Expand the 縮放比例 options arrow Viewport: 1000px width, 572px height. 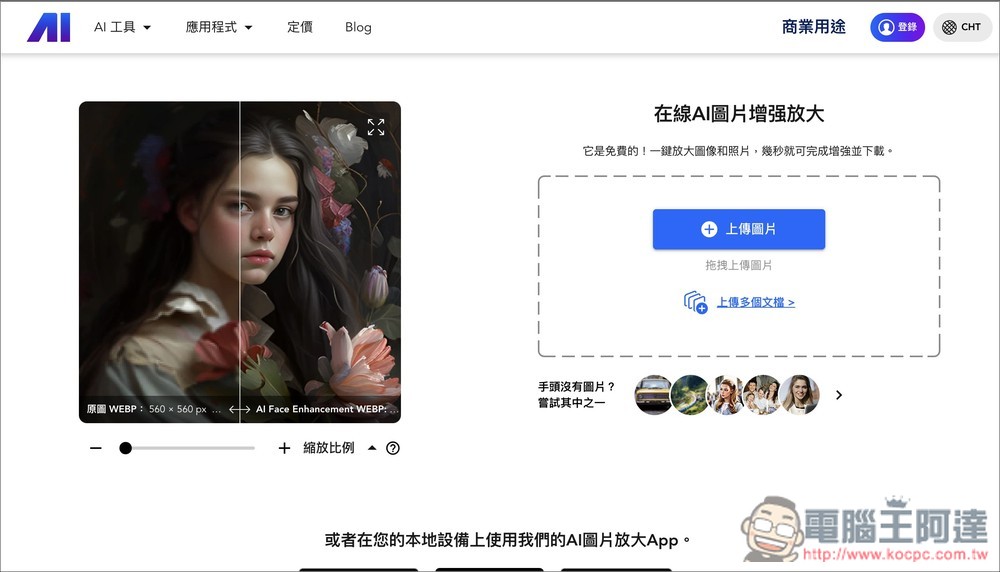[x=372, y=448]
